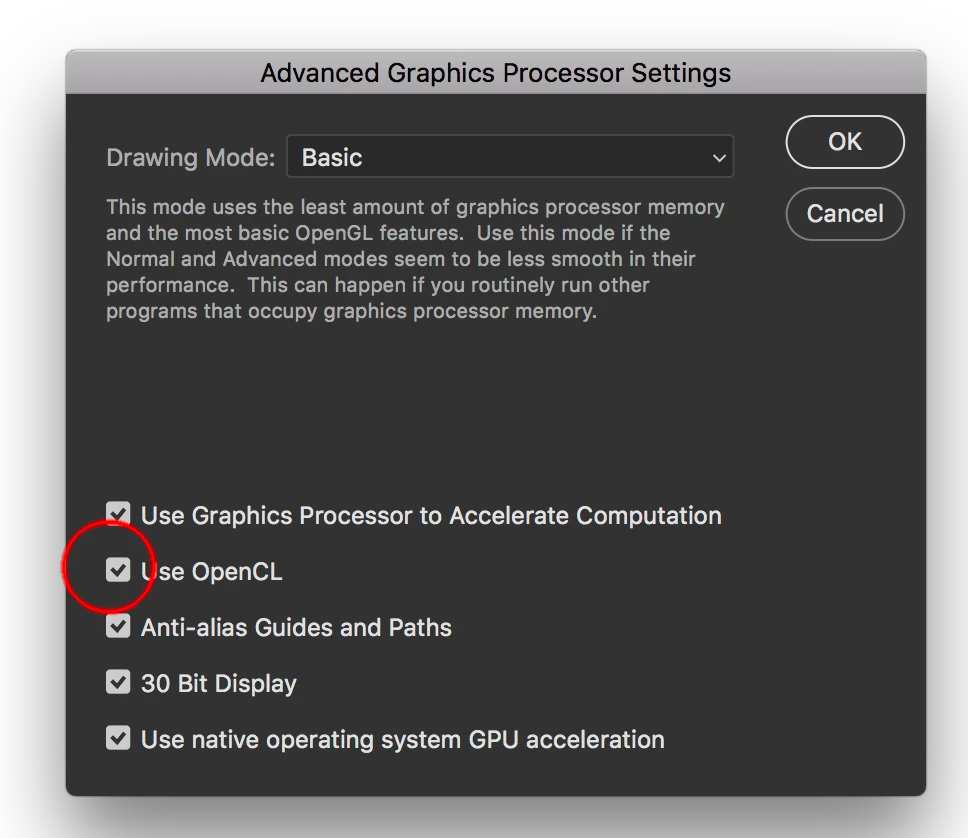968x838 pixels.
Task: Toggle the Use OpenCL checkbox
Action: click(x=119, y=571)
